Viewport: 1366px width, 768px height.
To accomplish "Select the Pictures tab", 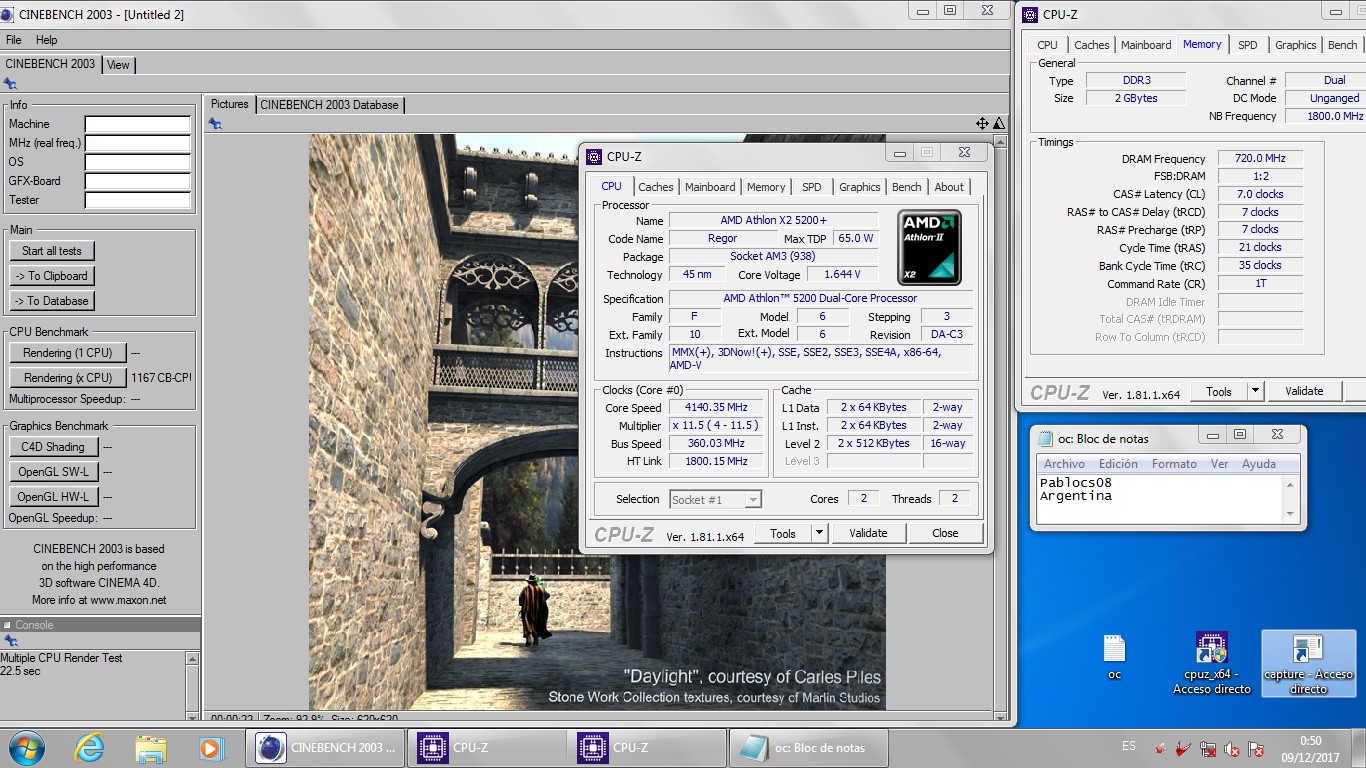I will coord(230,104).
